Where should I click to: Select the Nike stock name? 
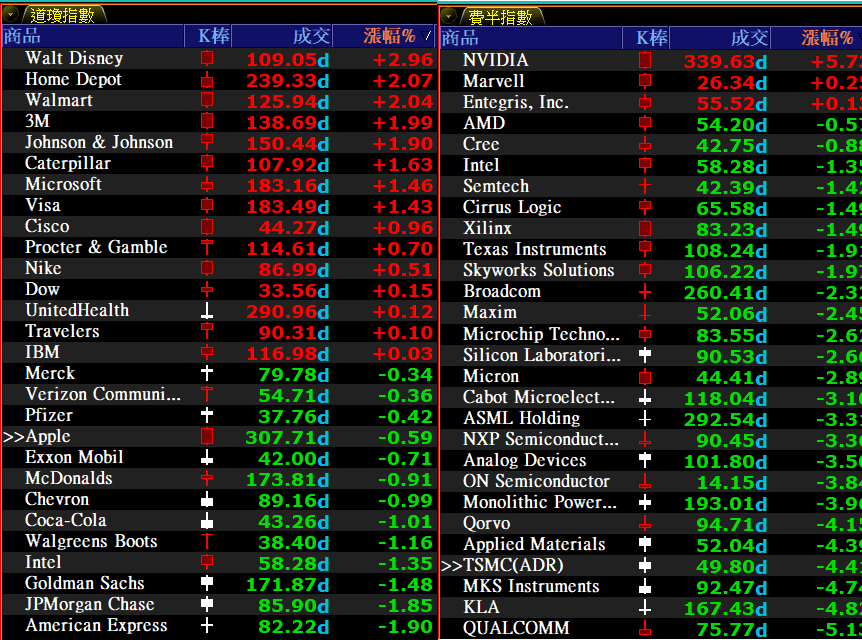[x=43, y=268]
